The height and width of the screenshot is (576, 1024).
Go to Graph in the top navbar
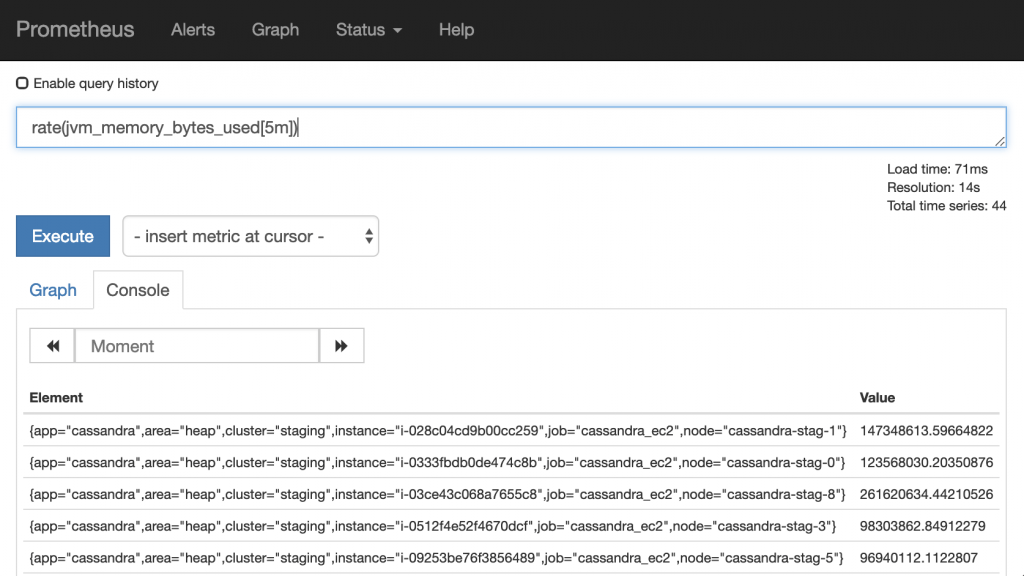[x=275, y=30]
